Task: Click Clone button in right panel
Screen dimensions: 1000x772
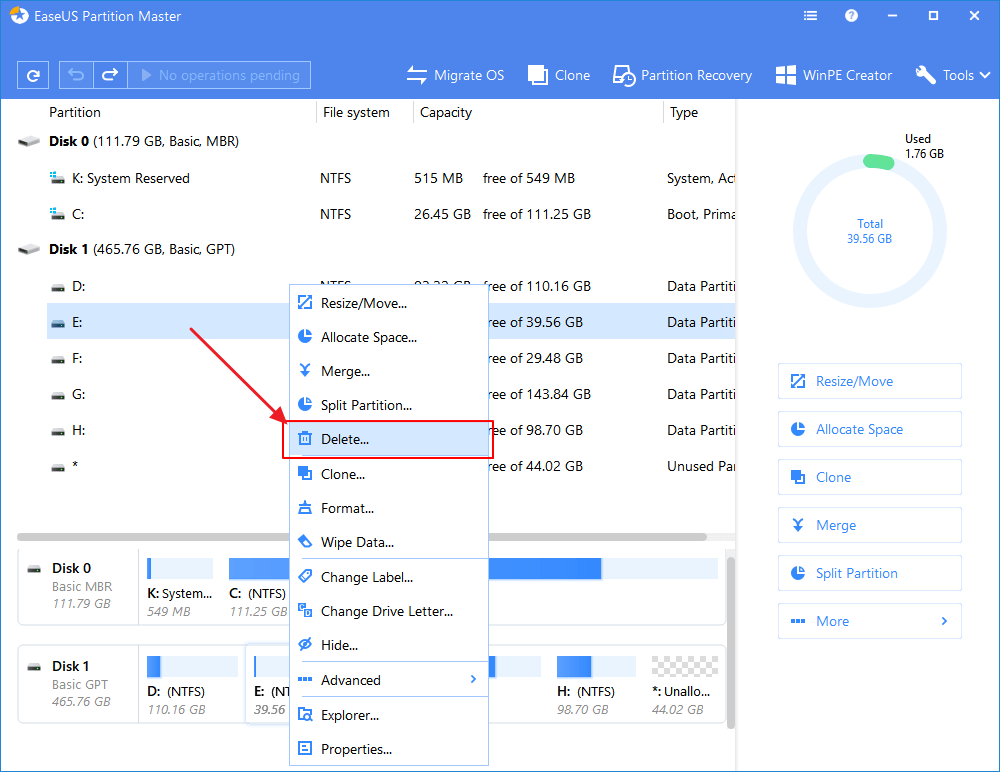Action: click(x=870, y=477)
